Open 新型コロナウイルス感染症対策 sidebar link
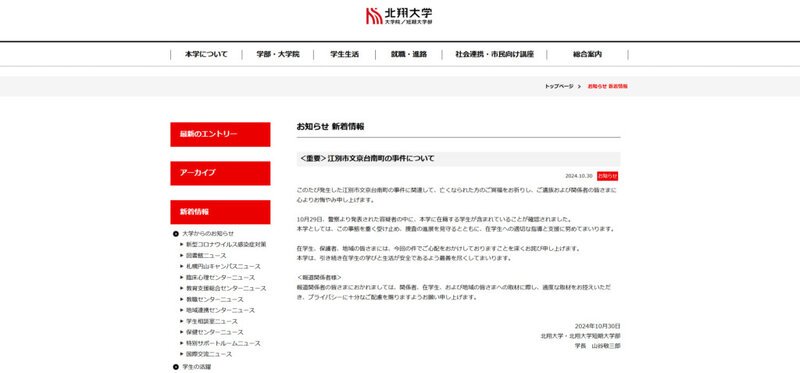800x373 pixels. (x=226, y=244)
